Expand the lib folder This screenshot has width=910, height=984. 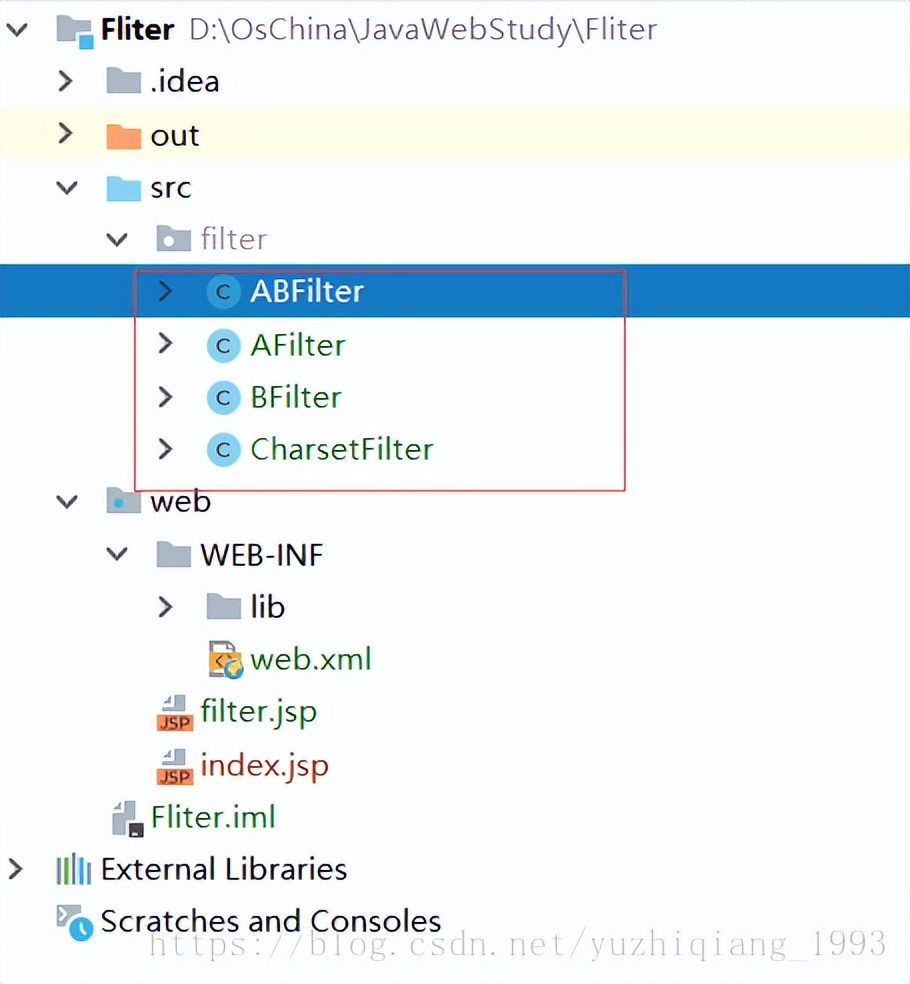pos(166,607)
